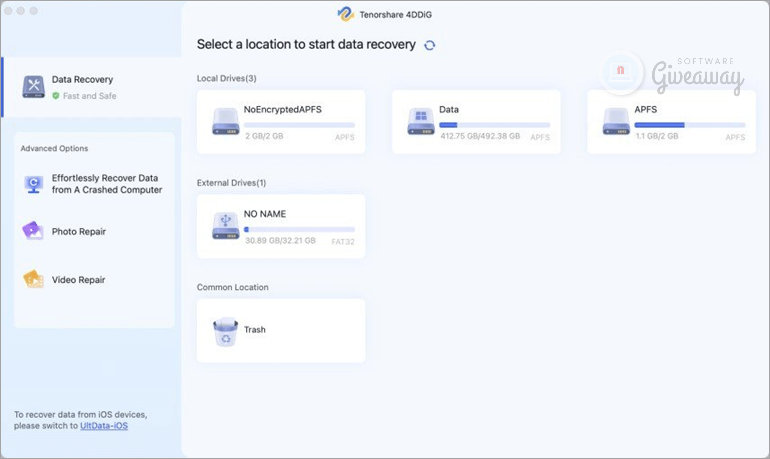Click the Trash bin icon

click(x=226, y=331)
